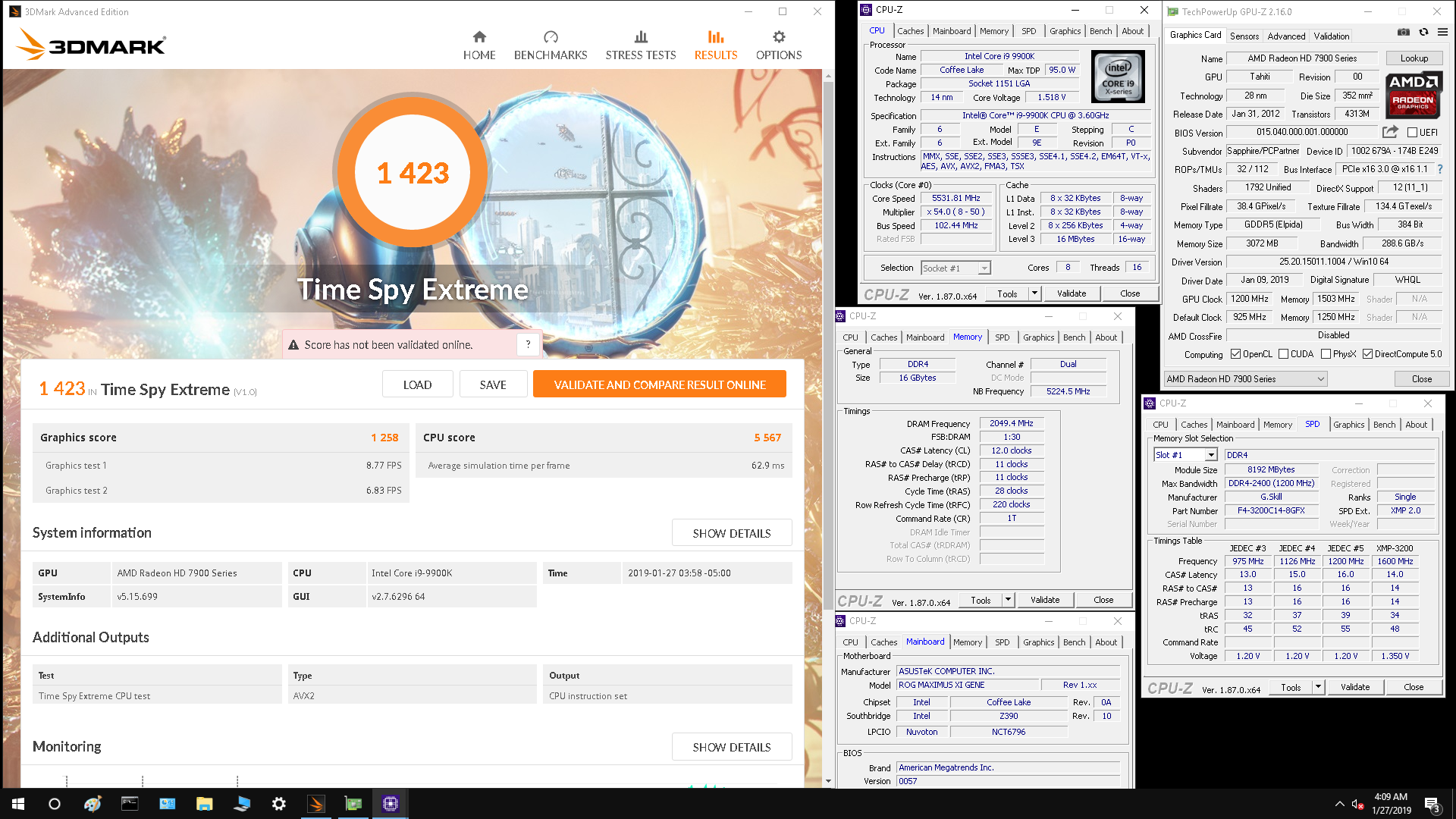The image size is (1456, 819).
Task: Click the AMD Radeon graphics logo in GPU-Z
Action: click(x=1414, y=94)
